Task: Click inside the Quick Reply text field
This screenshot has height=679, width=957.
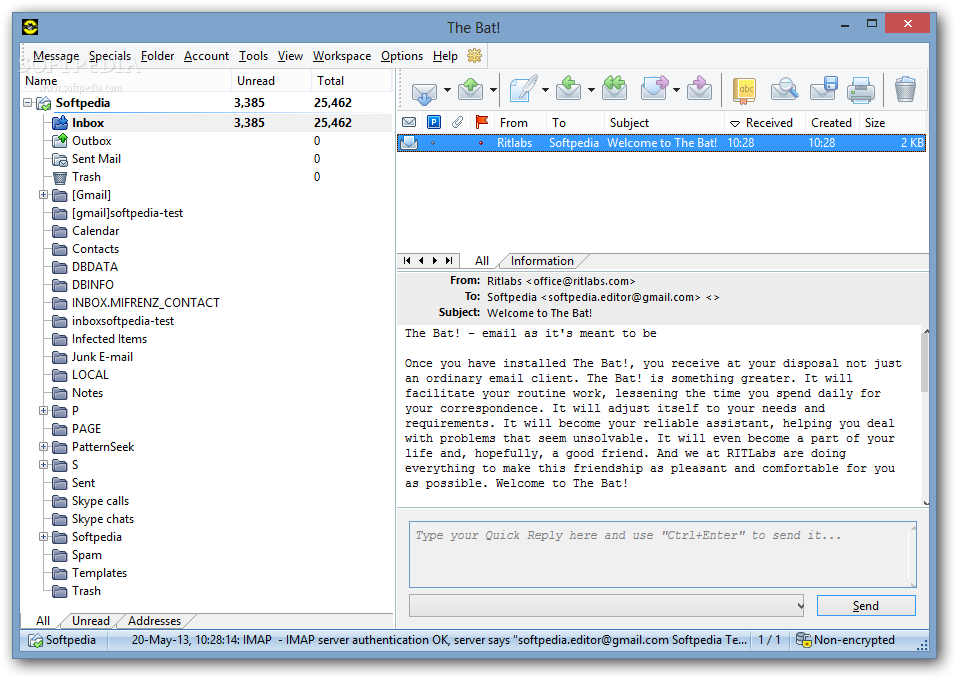Action: (660, 553)
